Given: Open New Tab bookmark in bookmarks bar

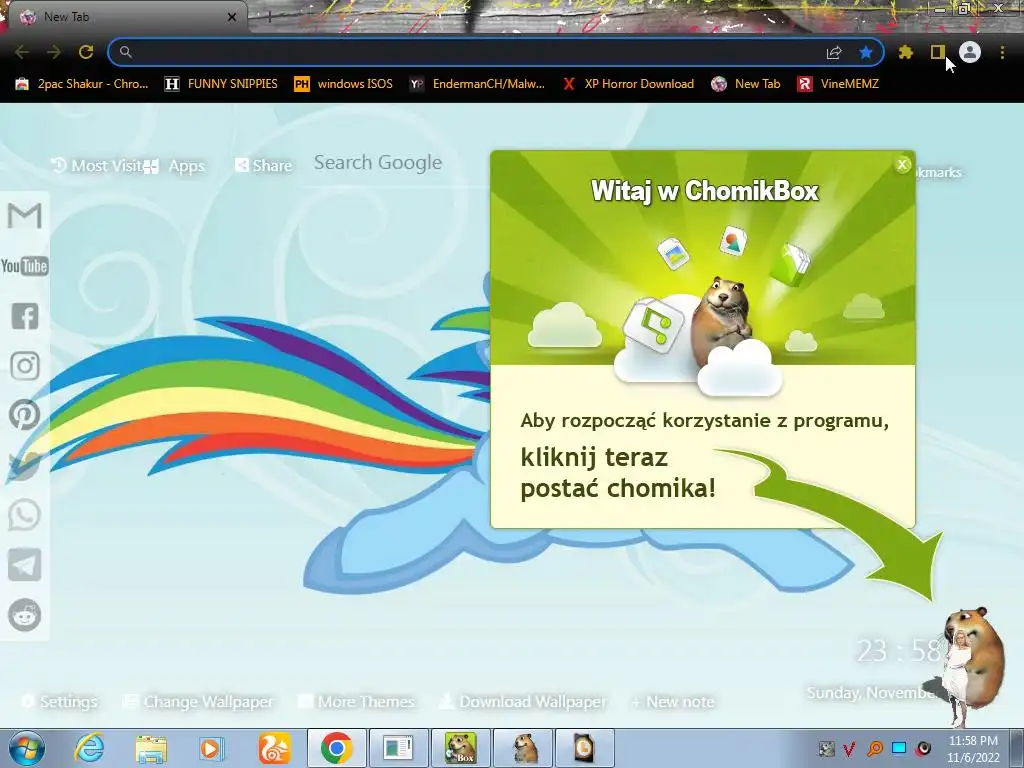Looking at the screenshot, I should pyautogui.click(x=746, y=84).
